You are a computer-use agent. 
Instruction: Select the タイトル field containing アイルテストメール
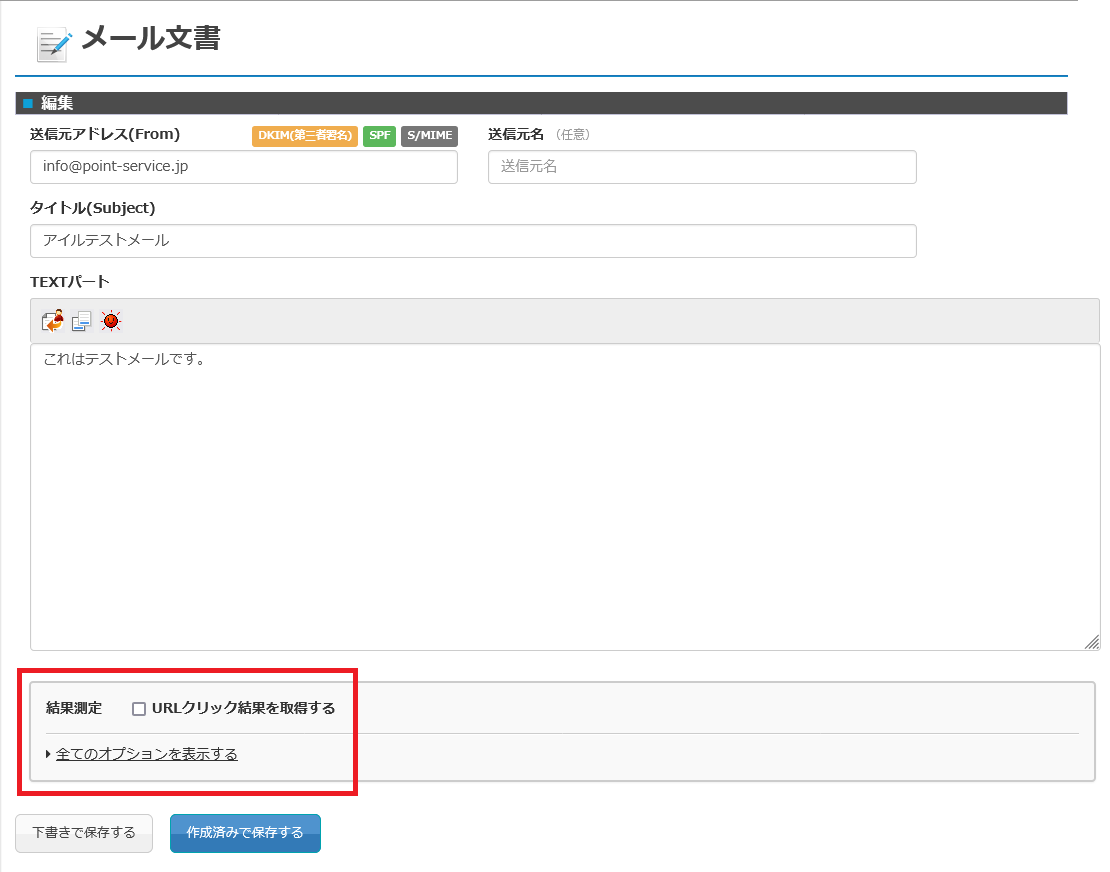click(472, 241)
